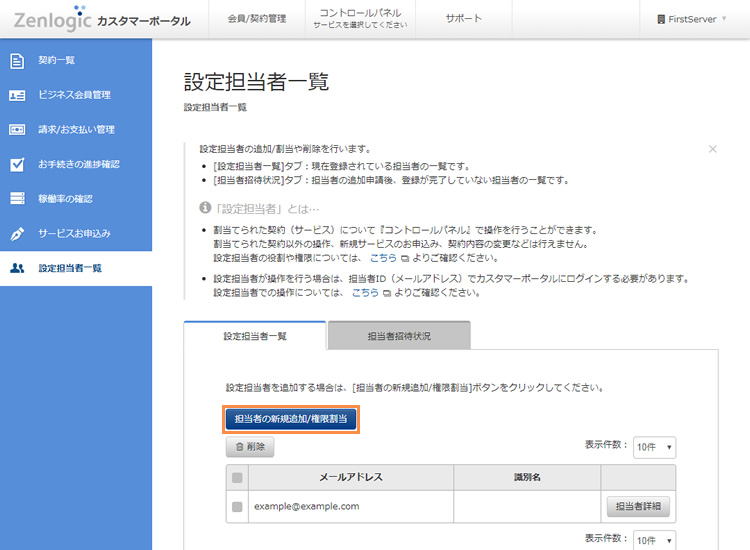Click the 契約一覧 document icon in sidebar
Screen dimensions: 750x550
[x=17, y=60]
